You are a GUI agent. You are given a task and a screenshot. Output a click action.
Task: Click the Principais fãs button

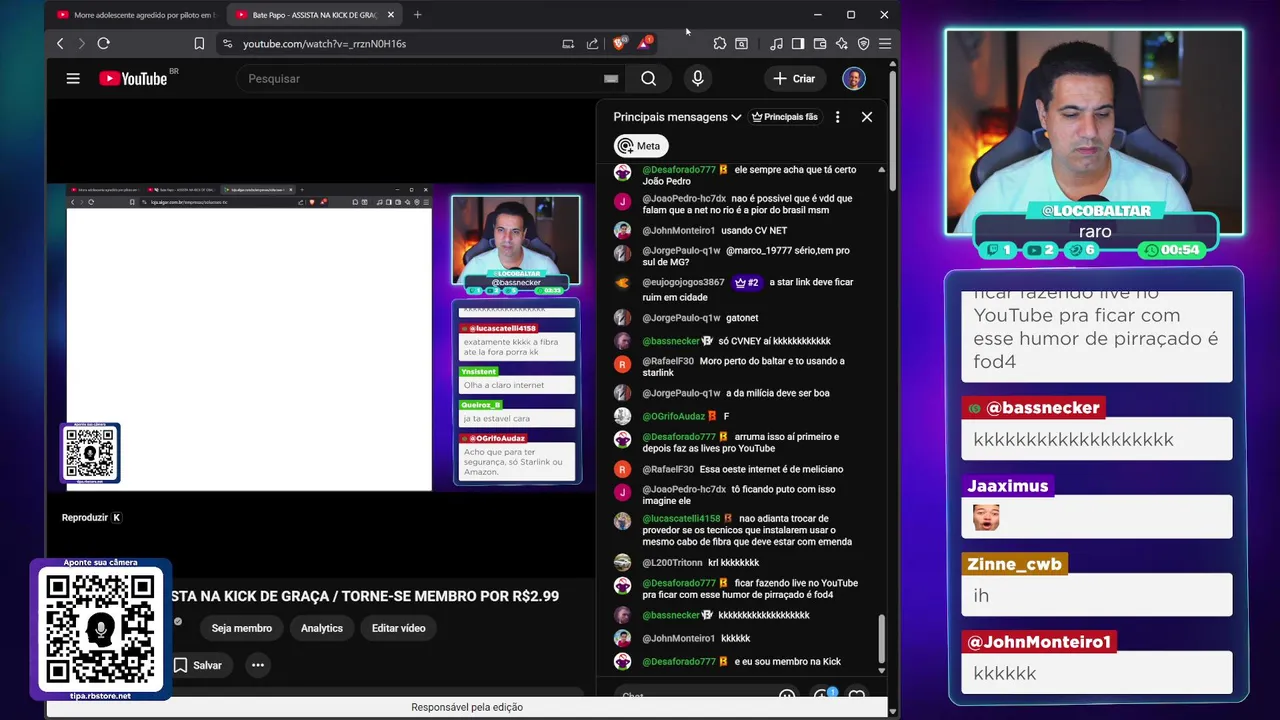click(x=785, y=117)
